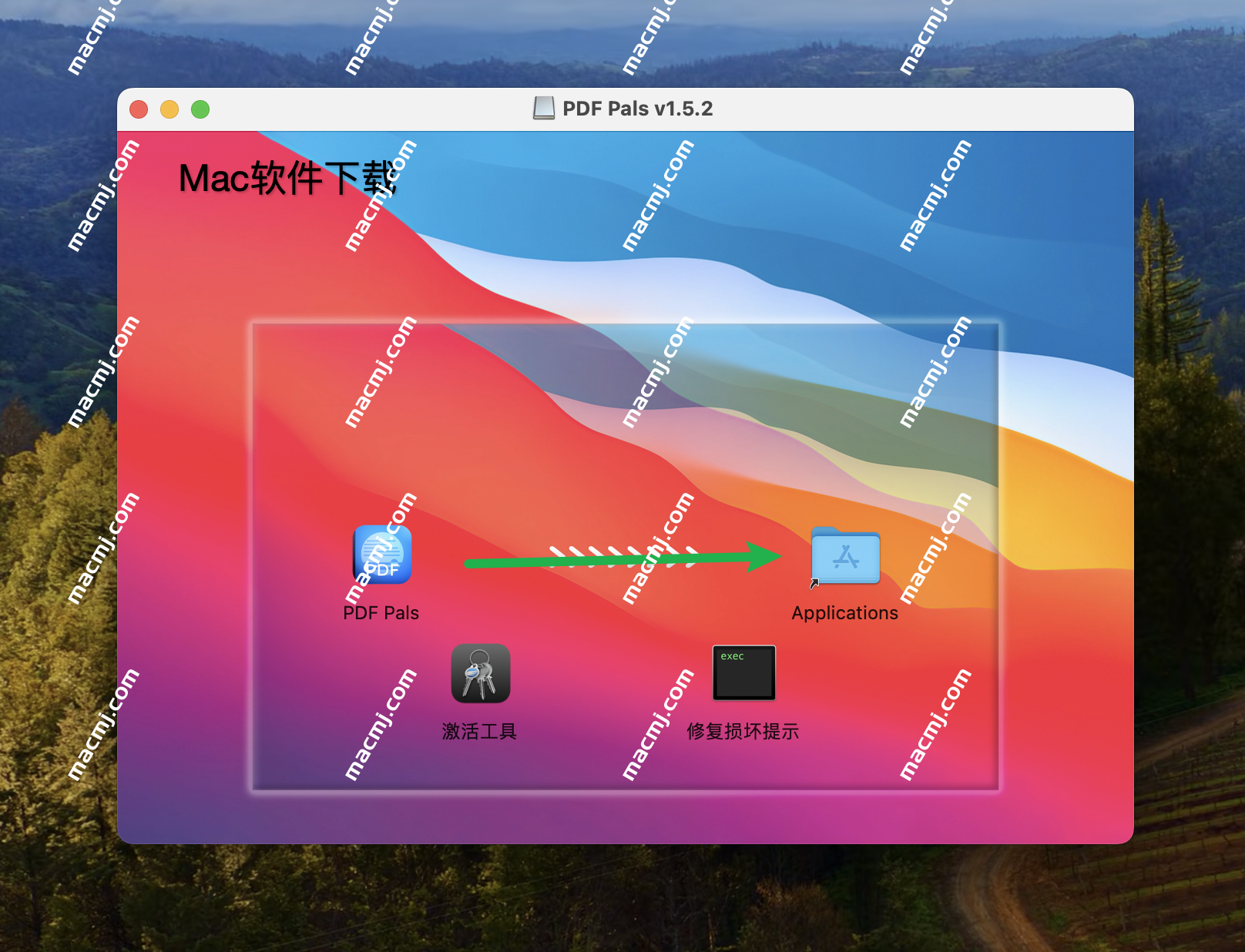Minimize the window with yellow button
The width and height of the screenshot is (1245, 952).
(169, 109)
